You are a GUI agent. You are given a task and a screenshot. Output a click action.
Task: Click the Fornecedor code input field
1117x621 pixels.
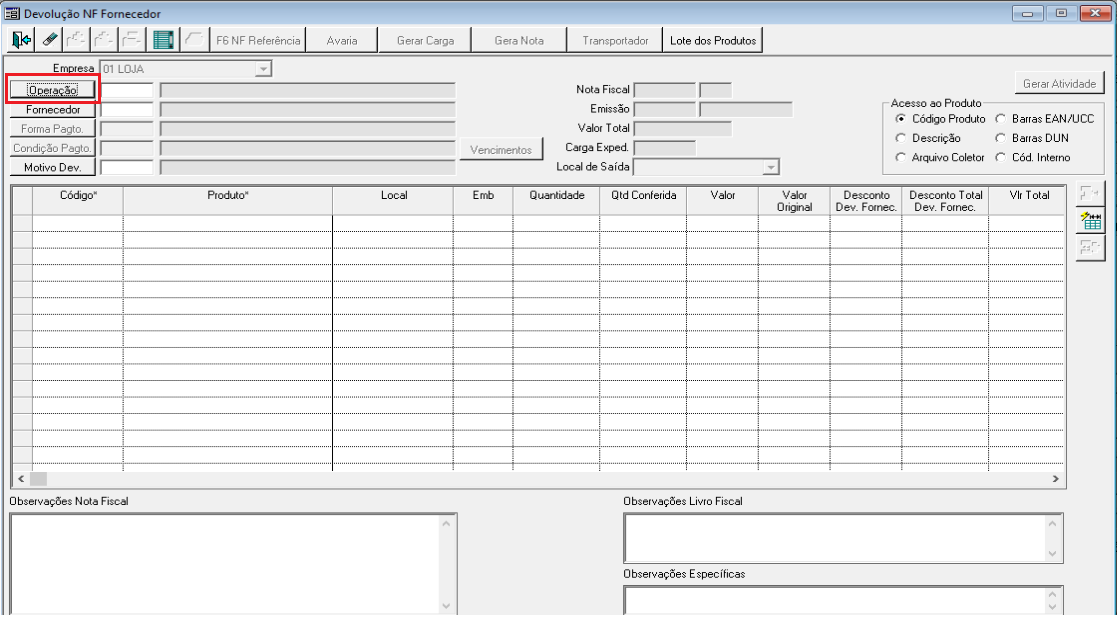click(127, 110)
